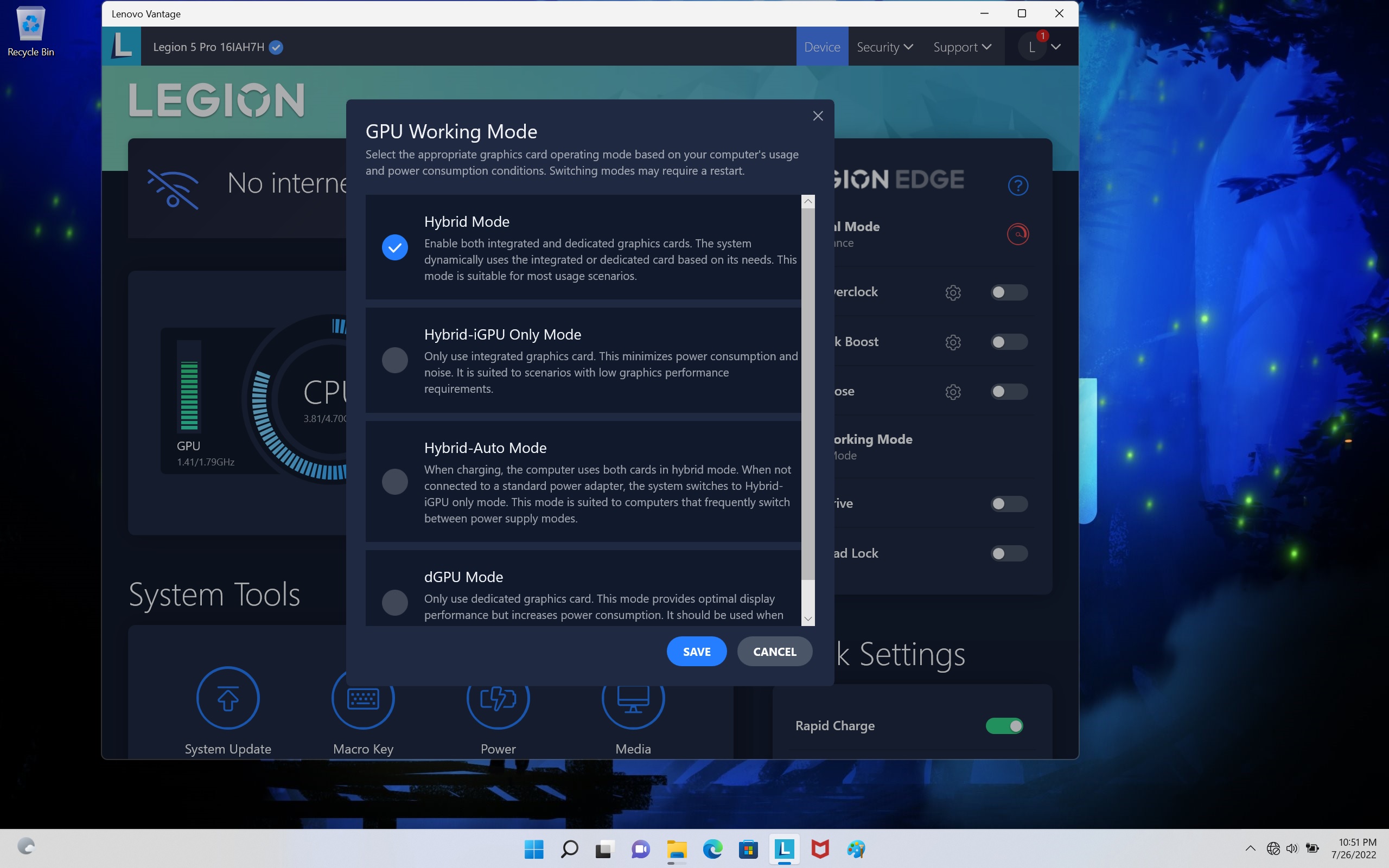Open McAfee from the taskbar
Image resolution: width=1389 pixels, height=868 pixels.
(x=820, y=848)
